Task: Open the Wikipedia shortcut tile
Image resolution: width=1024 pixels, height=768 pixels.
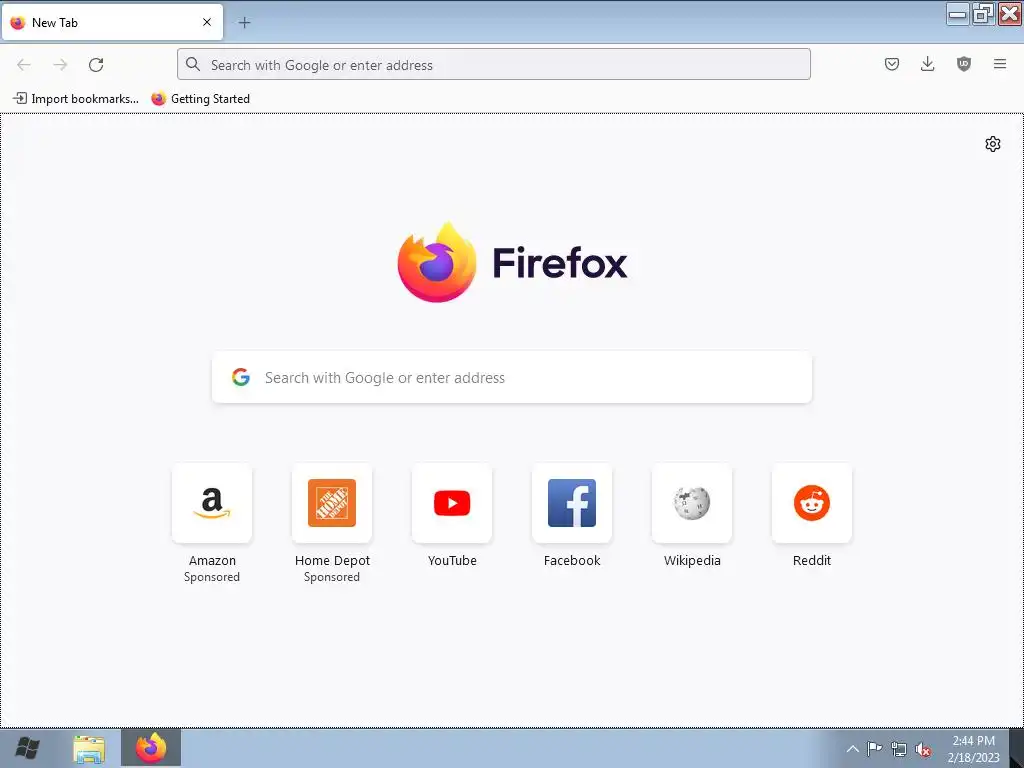Action: [692, 503]
